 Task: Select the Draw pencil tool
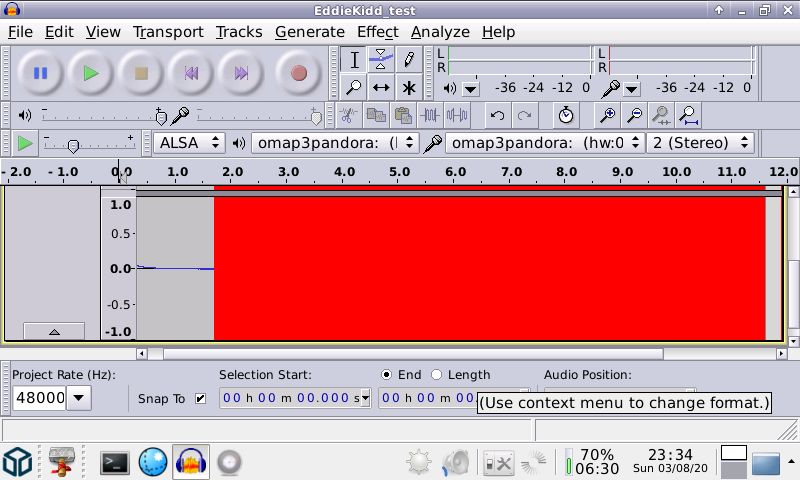pos(408,60)
